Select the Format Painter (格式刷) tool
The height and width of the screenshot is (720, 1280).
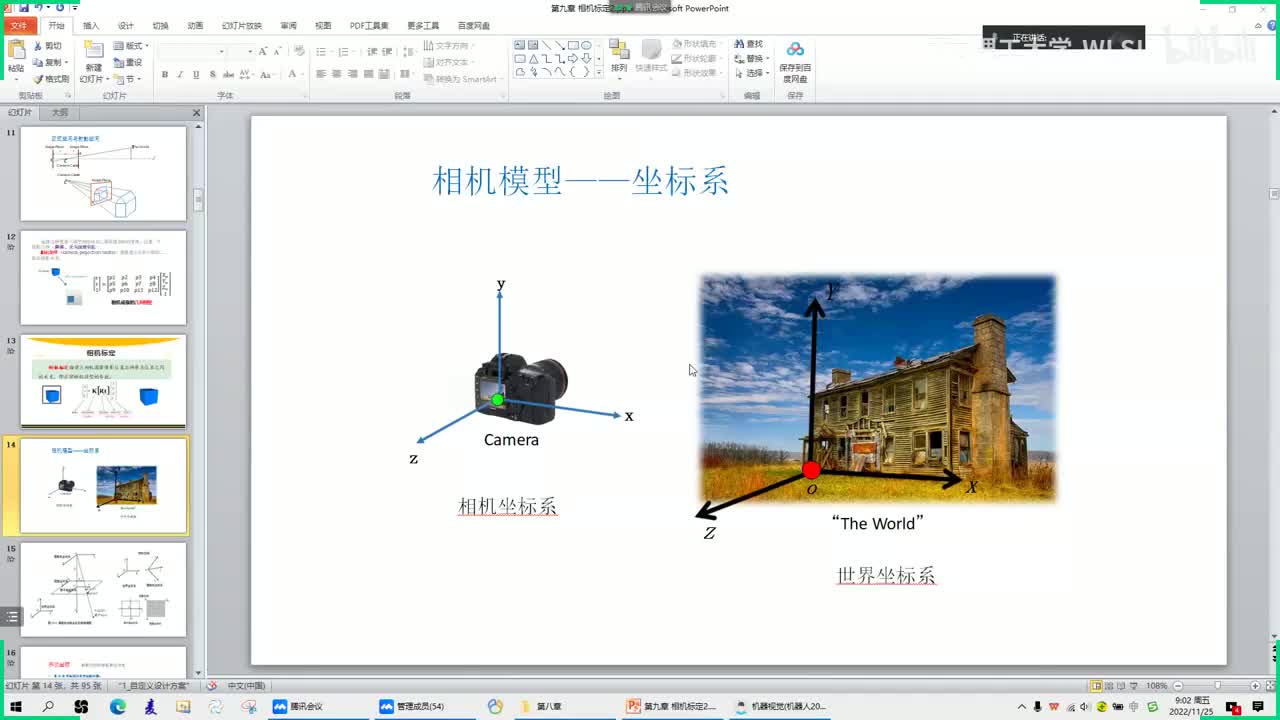(x=51, y=79)
